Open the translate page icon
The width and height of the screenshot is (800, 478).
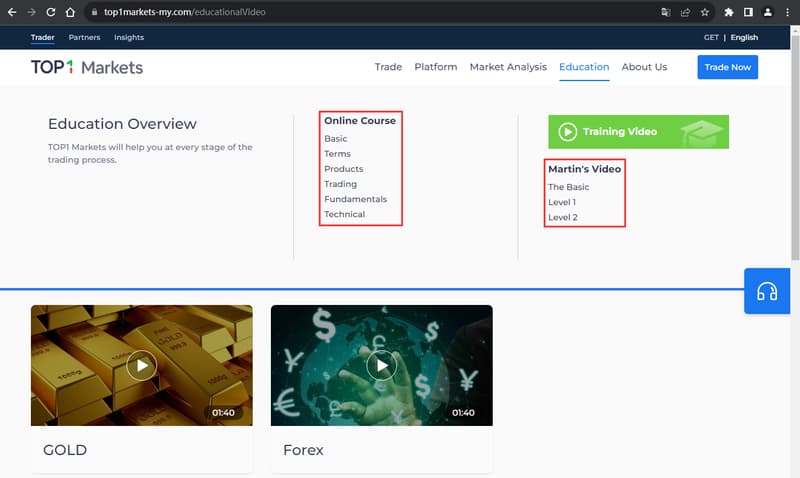[666, 12]
